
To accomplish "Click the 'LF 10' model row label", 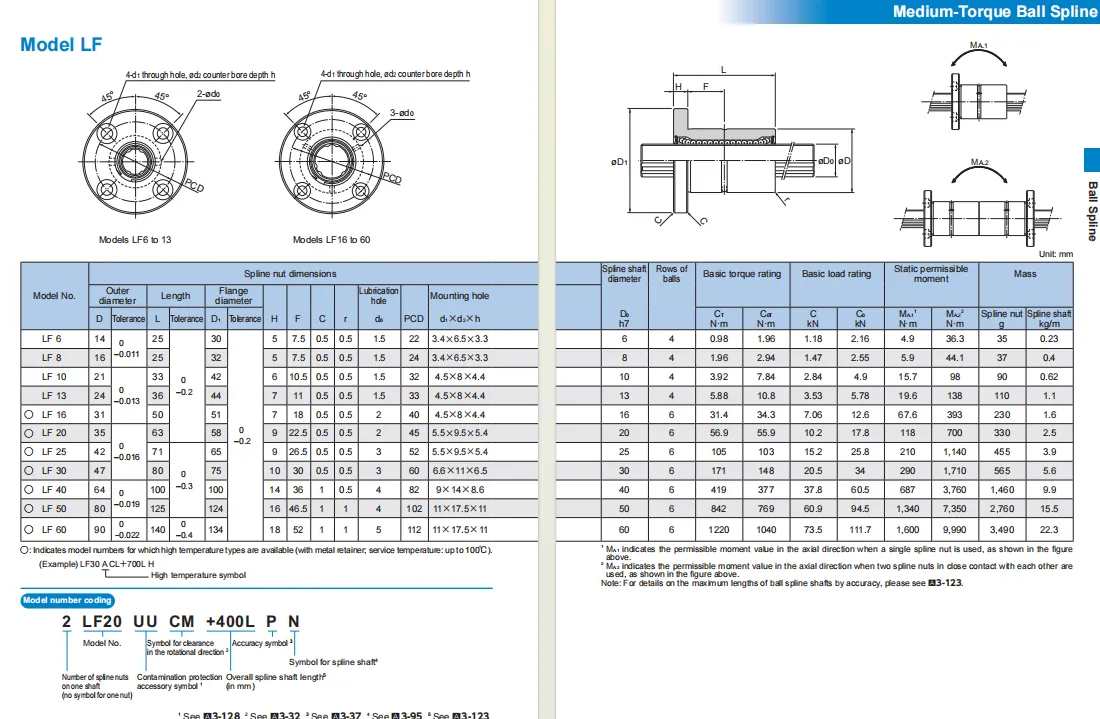I will [54, 377].
